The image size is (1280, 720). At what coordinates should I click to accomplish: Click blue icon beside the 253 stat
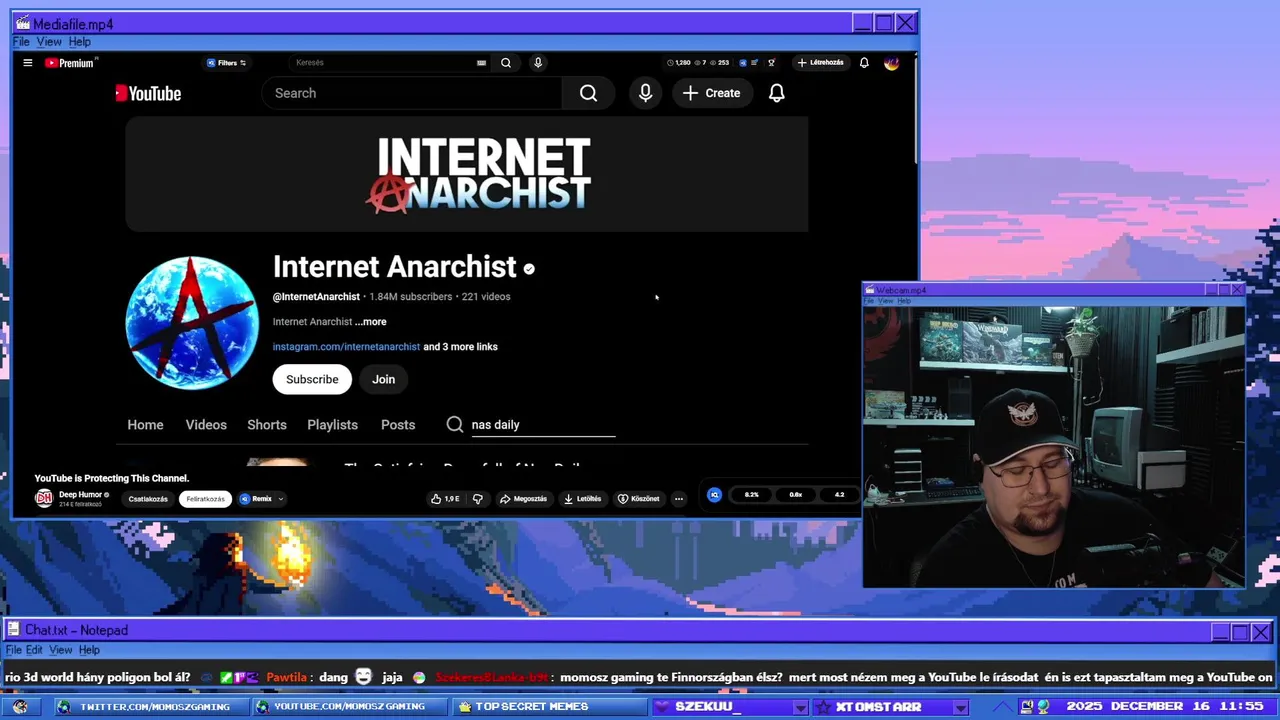743,63
